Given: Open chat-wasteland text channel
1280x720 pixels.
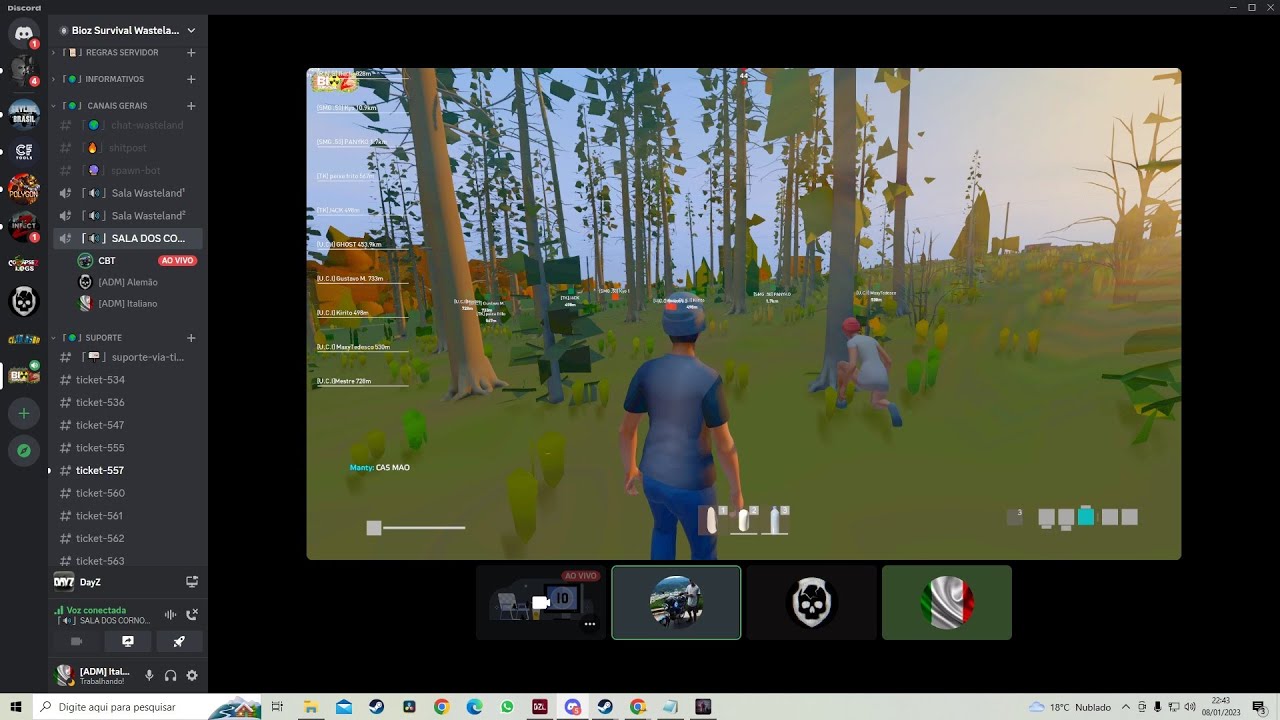Looking at the screenshot, I should tap(128, 125).
